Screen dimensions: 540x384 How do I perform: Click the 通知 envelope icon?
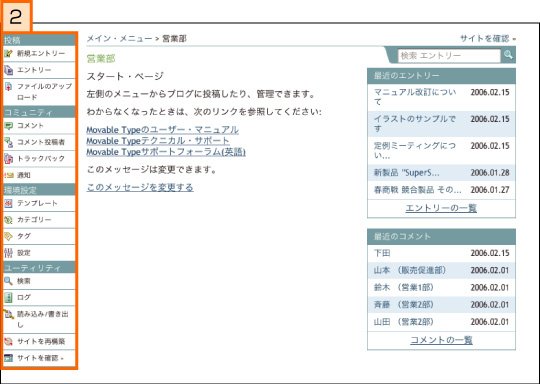8,175
